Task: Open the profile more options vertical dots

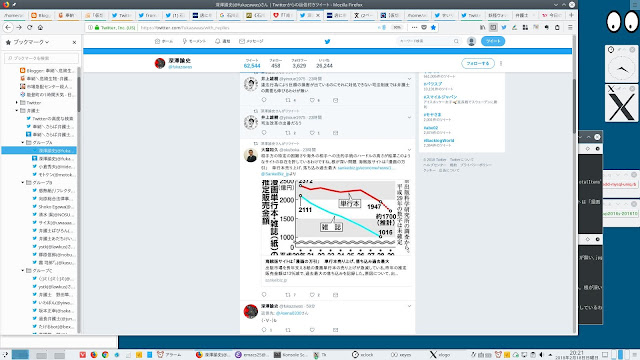Action: [x=501, y=64]
